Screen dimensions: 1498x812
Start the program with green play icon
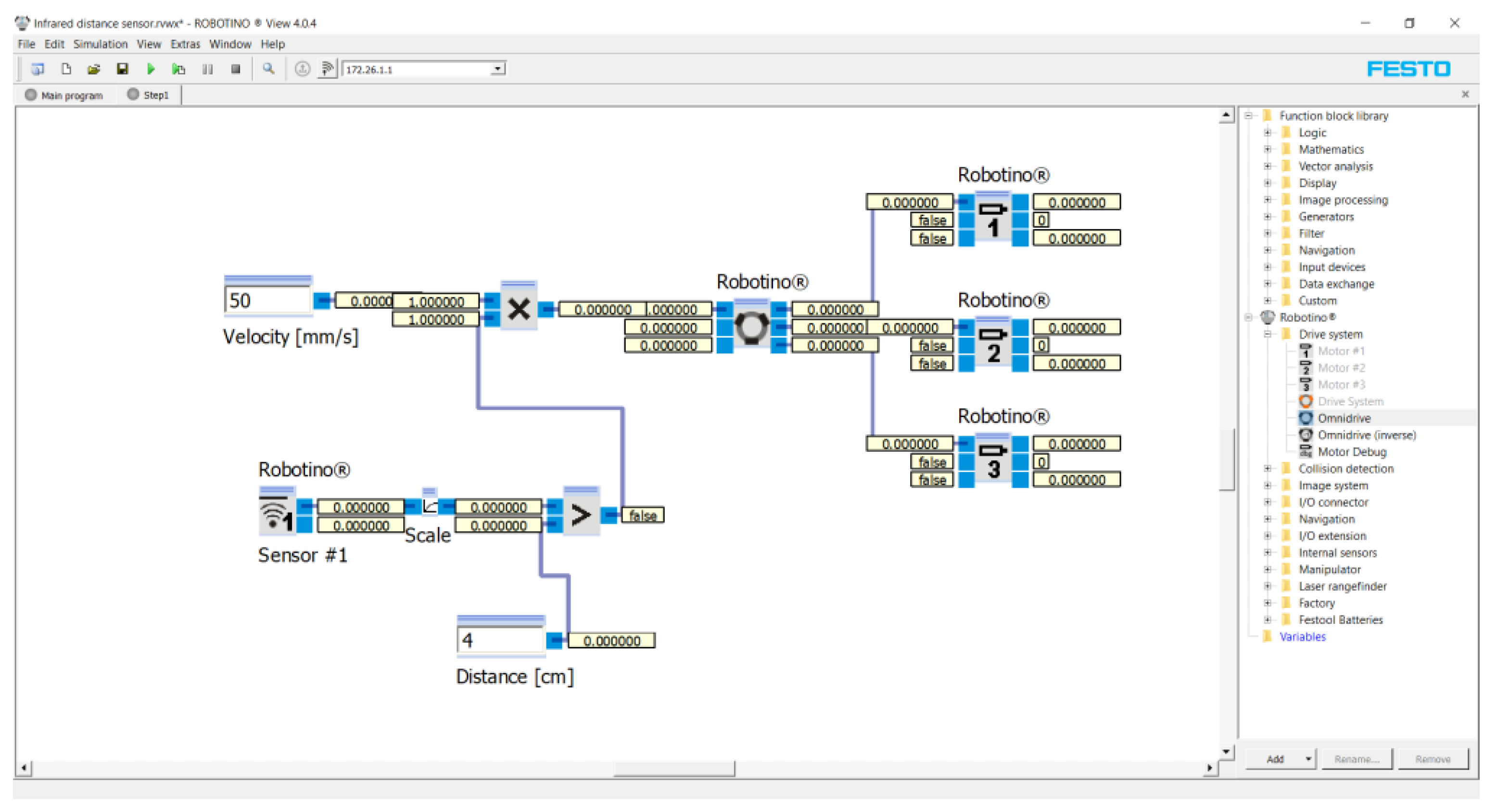(x=151, y=69)
